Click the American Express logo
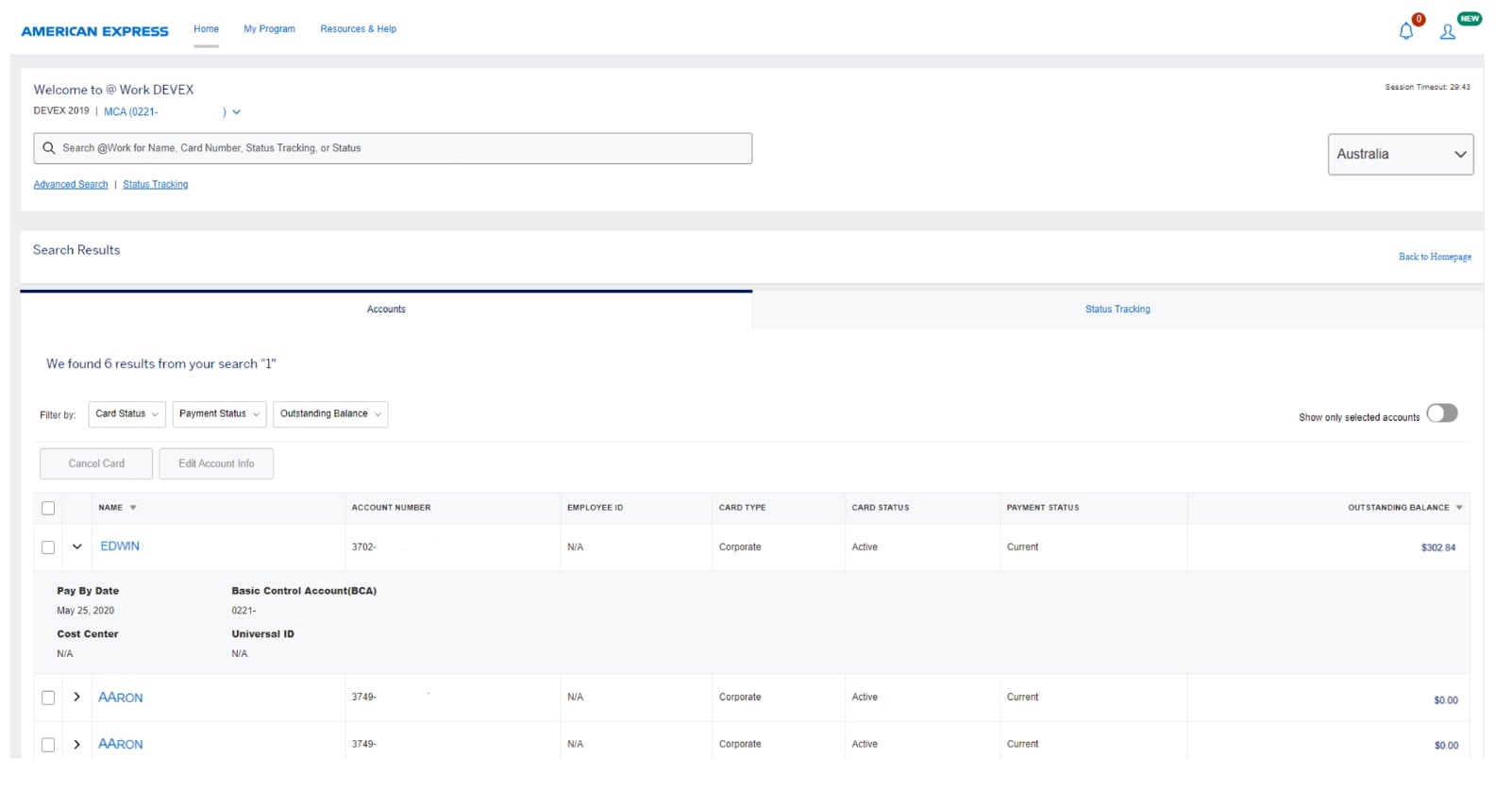The image size is (1512, 791). point(94,31)
